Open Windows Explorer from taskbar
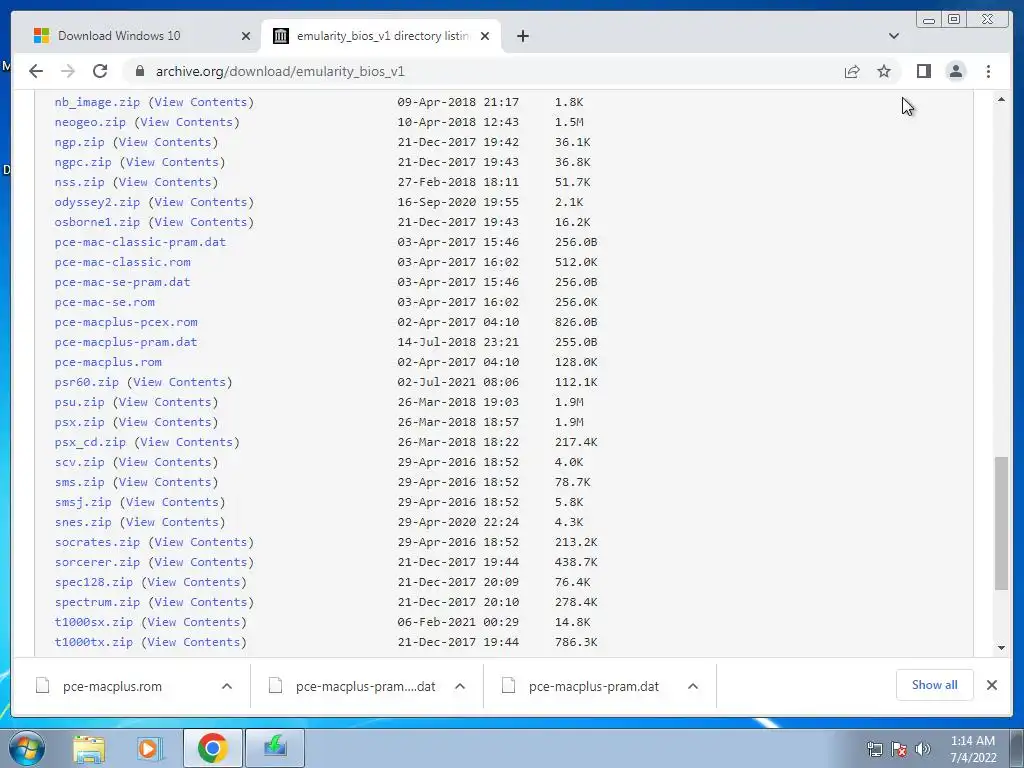Screen dimensions: 1024x768 click(x=89, y=748)
